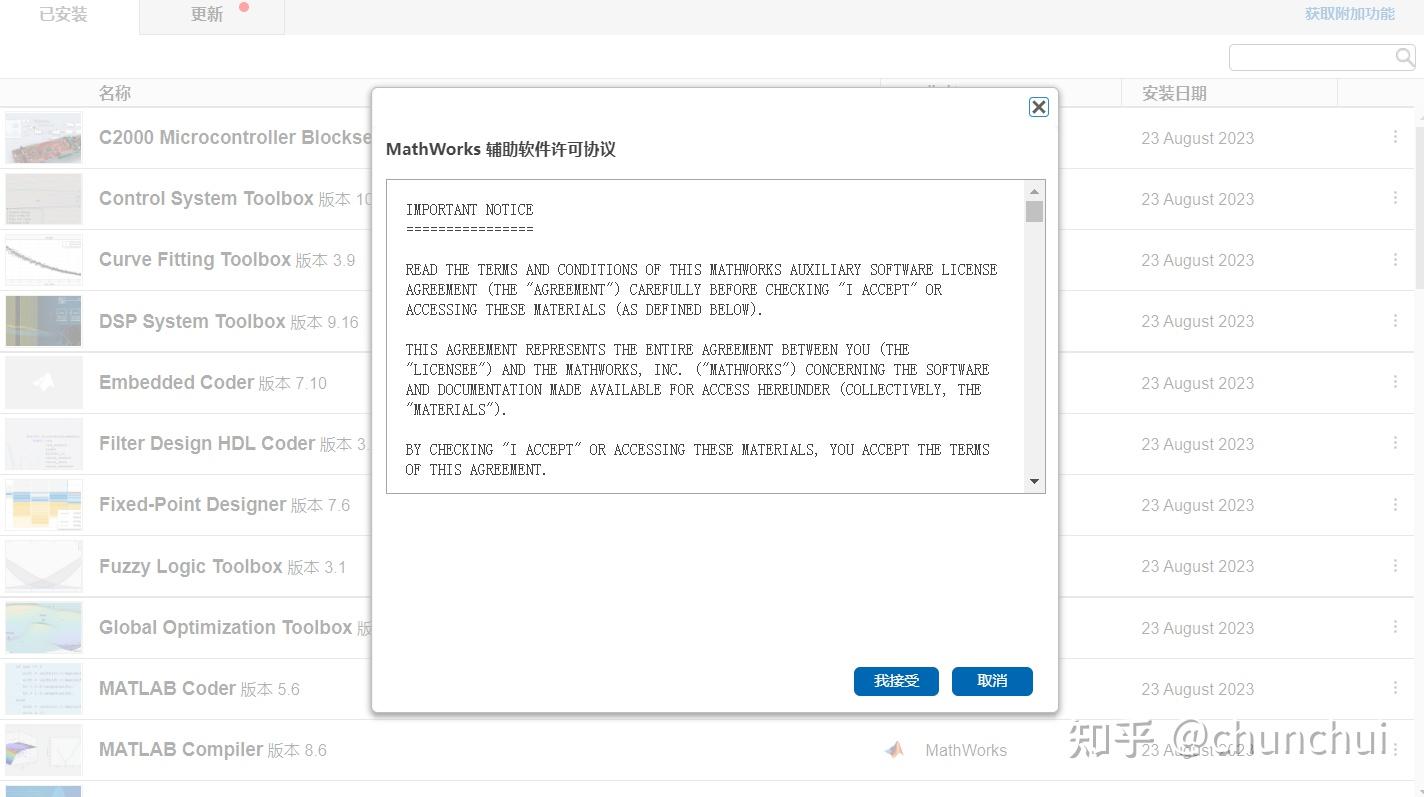Screen dimensions: 1424x797
Task: Click the search magnifier icon
Action: coord(1406,57)
